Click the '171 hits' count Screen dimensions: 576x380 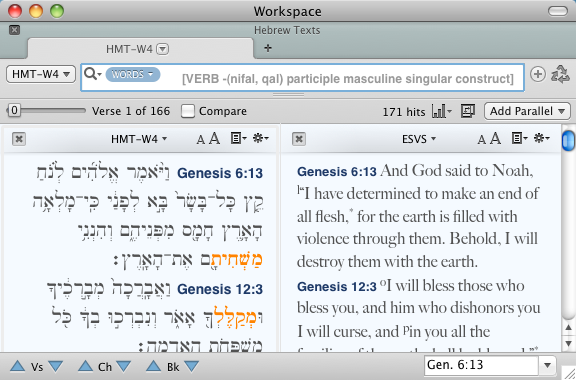pos(404,112)
